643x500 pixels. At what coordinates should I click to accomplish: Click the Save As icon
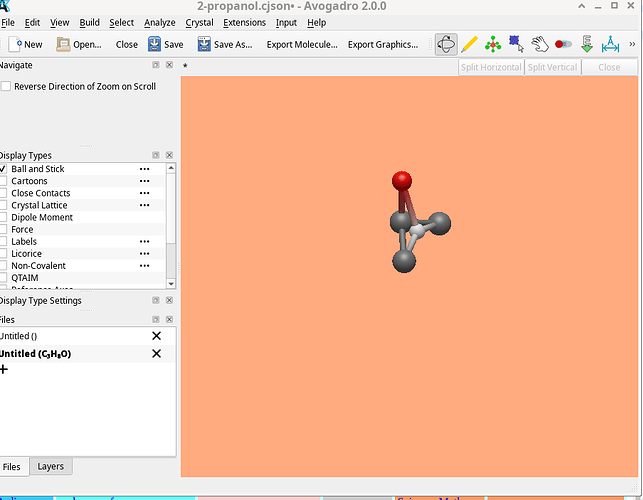point(204,44)
